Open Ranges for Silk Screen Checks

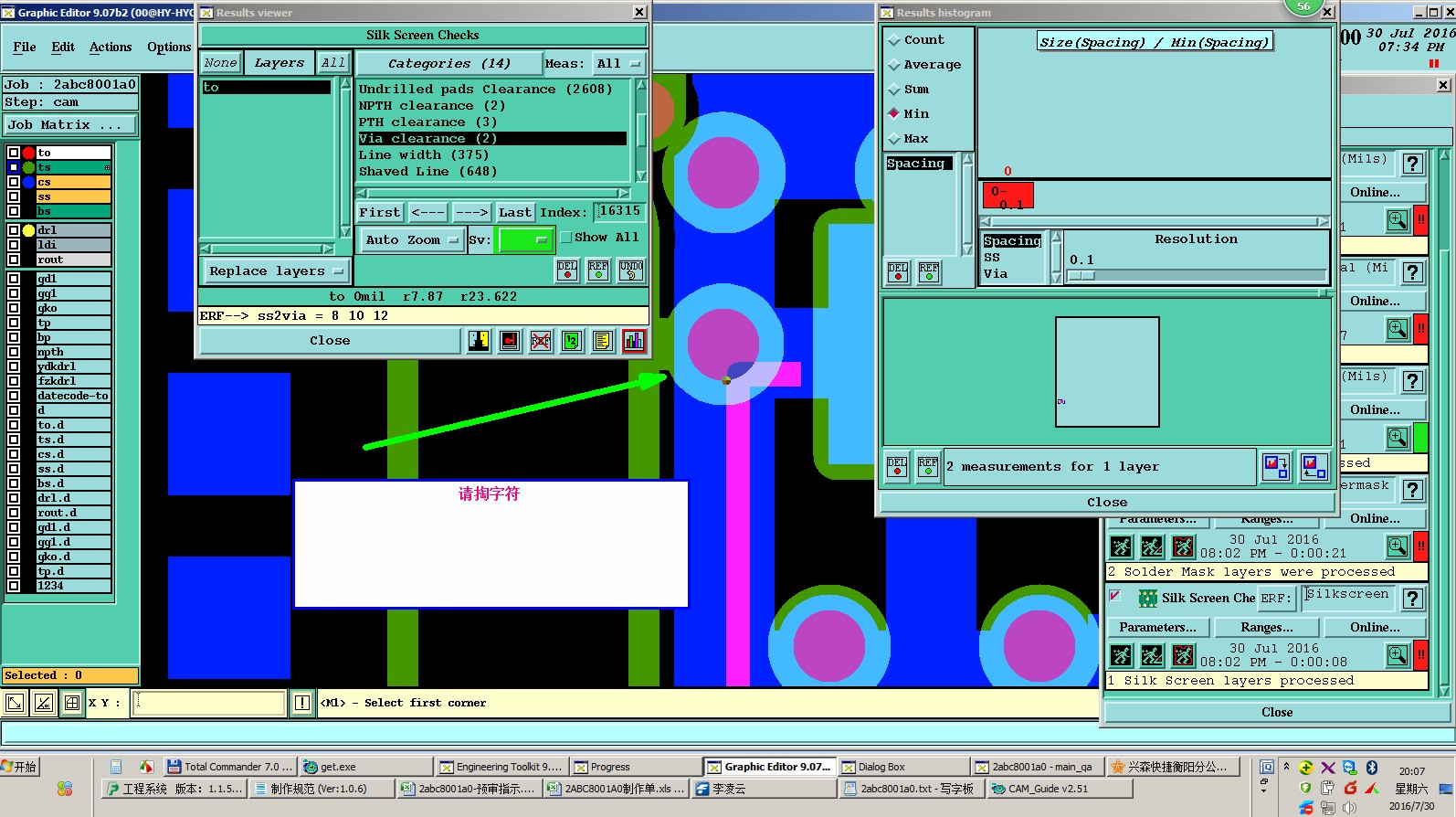(1266, 628)
